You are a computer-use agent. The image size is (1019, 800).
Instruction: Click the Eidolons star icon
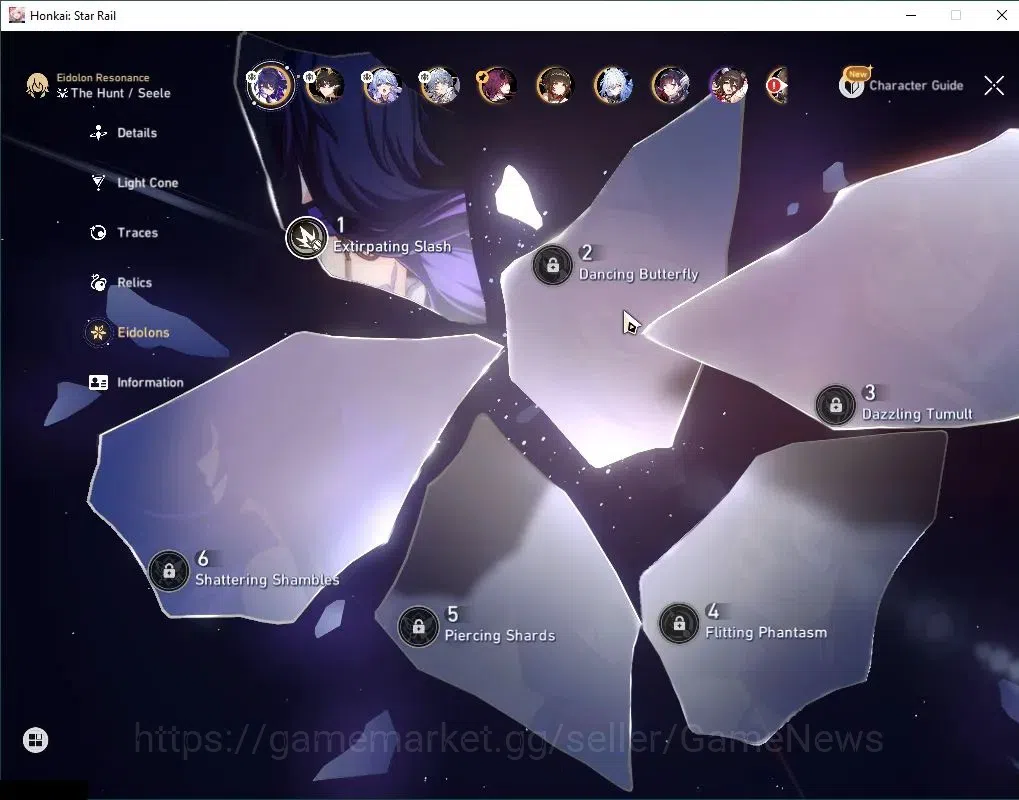[x=98, y=333]
